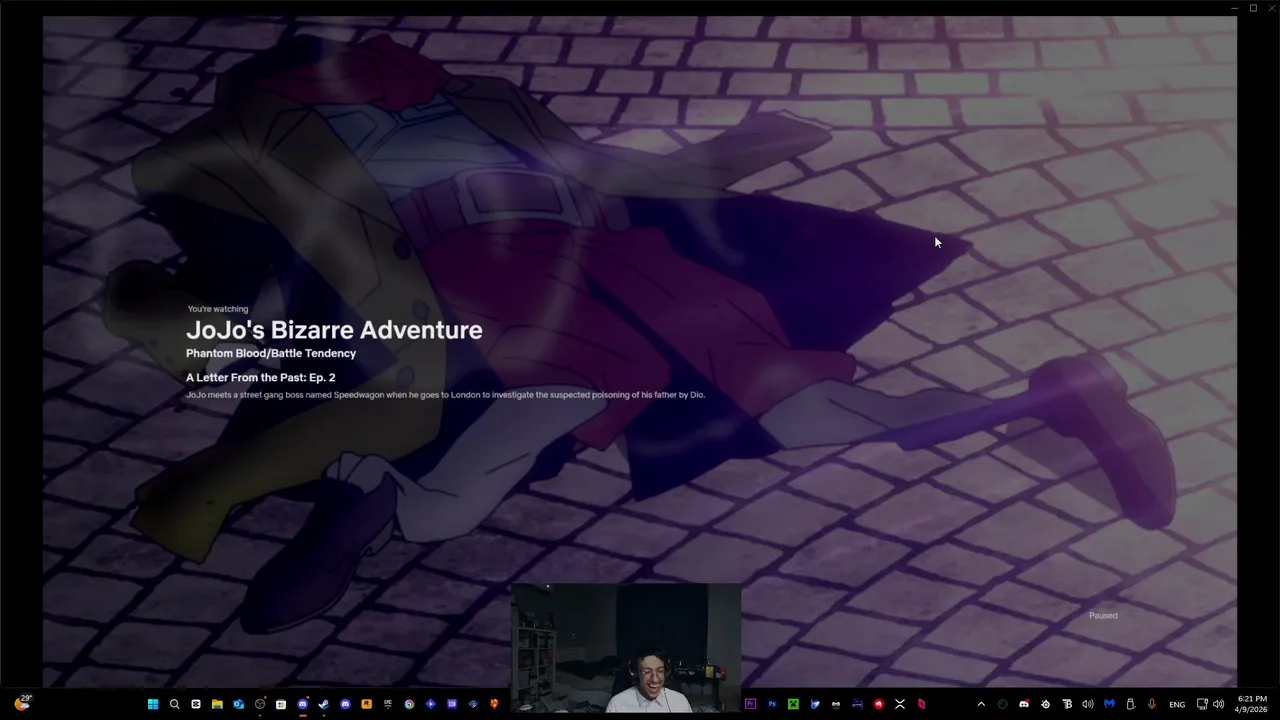
Task: Open Malwarebytes tray icon
Action: pyautogui.click(x=1109, y=704)
